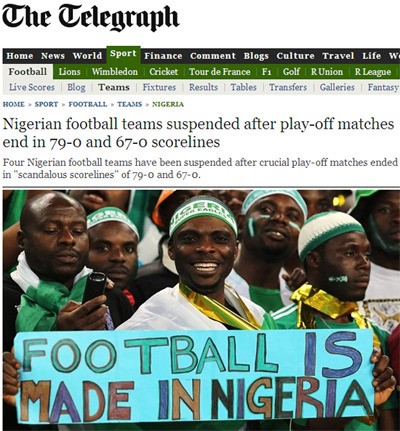Open the football Tables page
Image resolution: width=400 pixels, height=431 pixels.
tap(243, 87)
